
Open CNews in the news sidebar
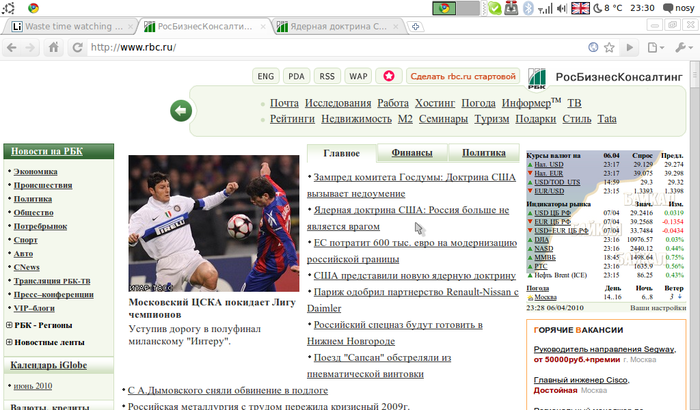(x=26, y=267)
